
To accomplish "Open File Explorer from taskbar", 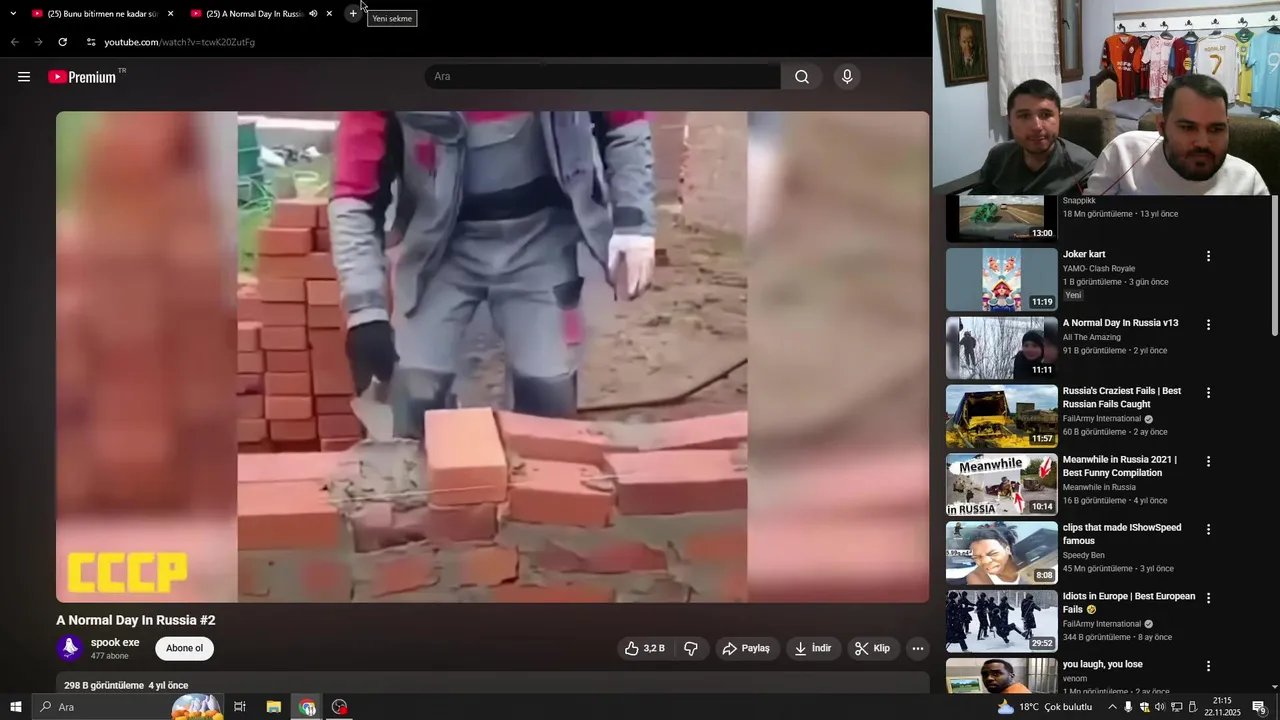I will [x=274, y=707].
